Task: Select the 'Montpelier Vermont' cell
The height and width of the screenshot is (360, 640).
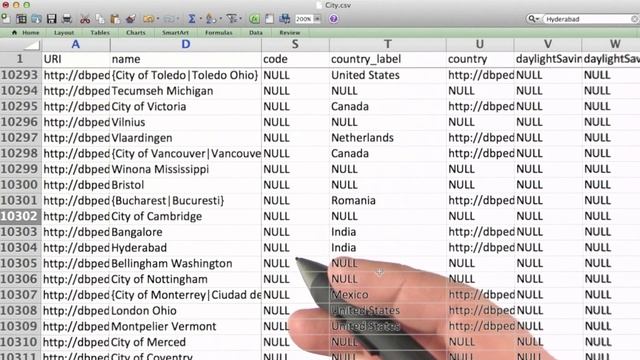Action: pos(186,326)
